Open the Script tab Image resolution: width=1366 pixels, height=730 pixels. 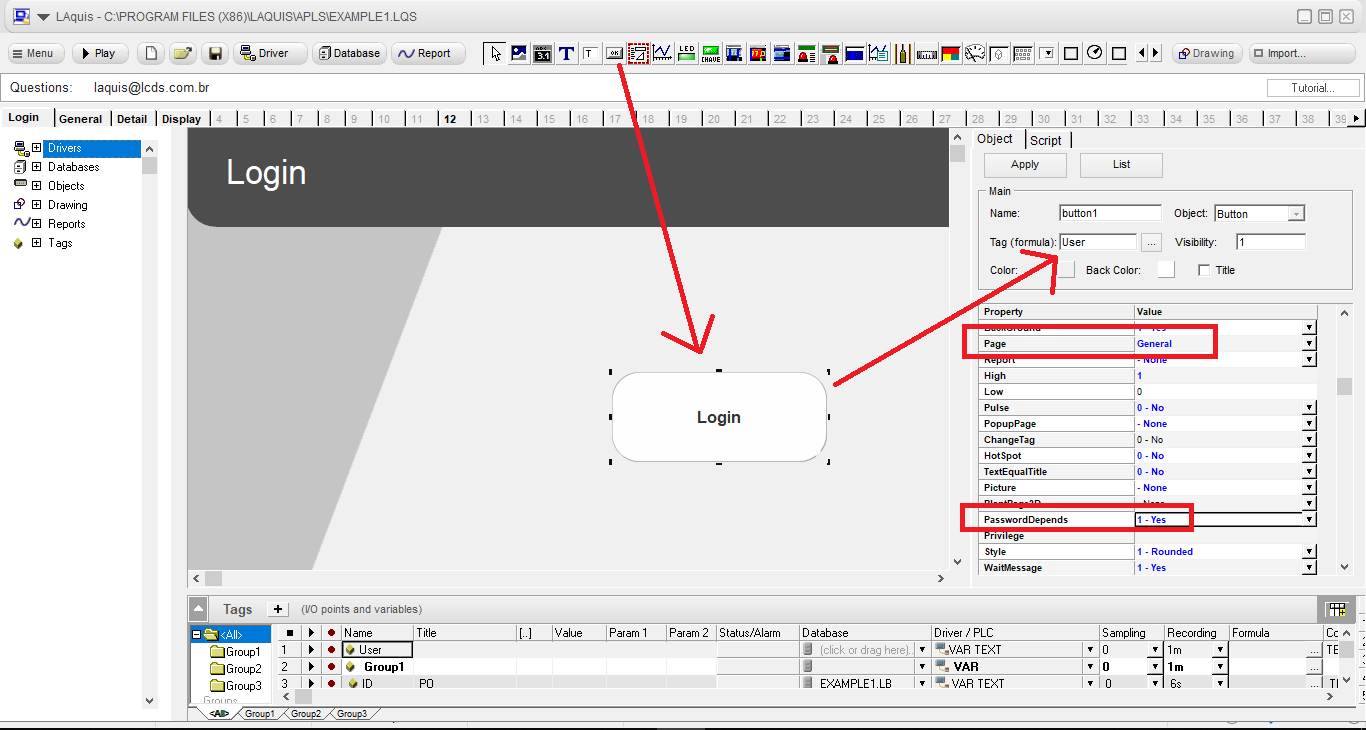point(1046,141)
